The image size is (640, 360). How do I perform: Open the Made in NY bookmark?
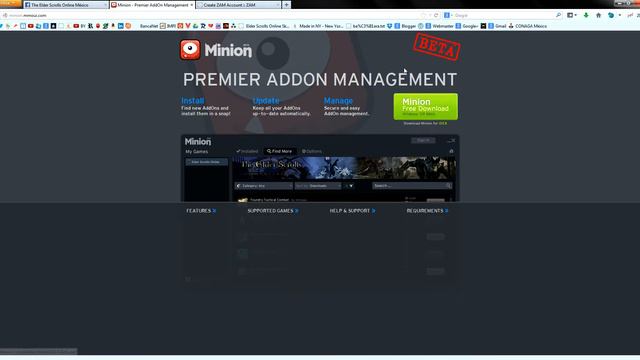[x=318, y=26]
